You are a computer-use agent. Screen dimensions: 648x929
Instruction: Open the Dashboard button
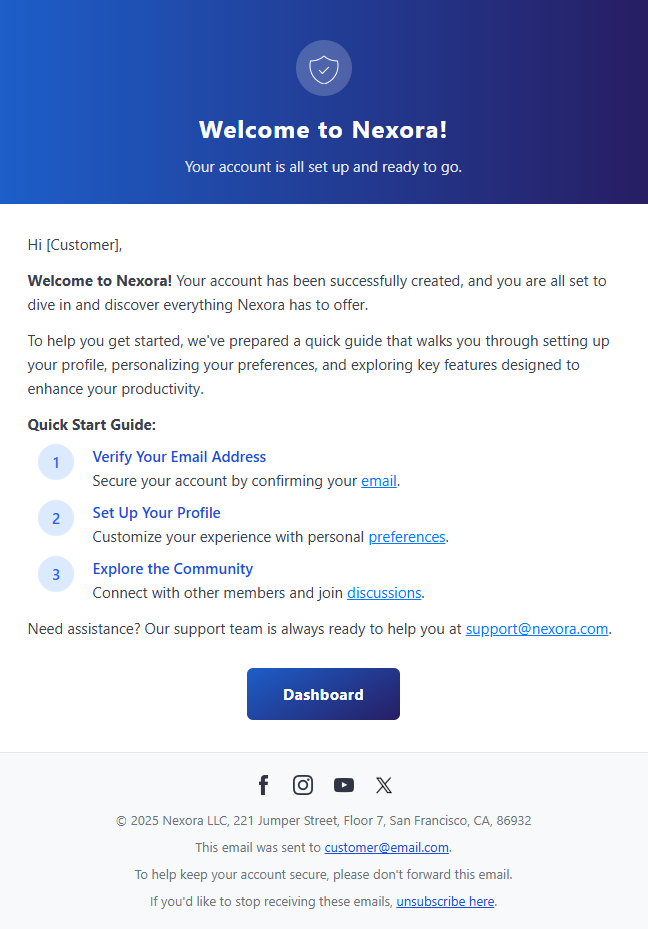pos(323,694)
